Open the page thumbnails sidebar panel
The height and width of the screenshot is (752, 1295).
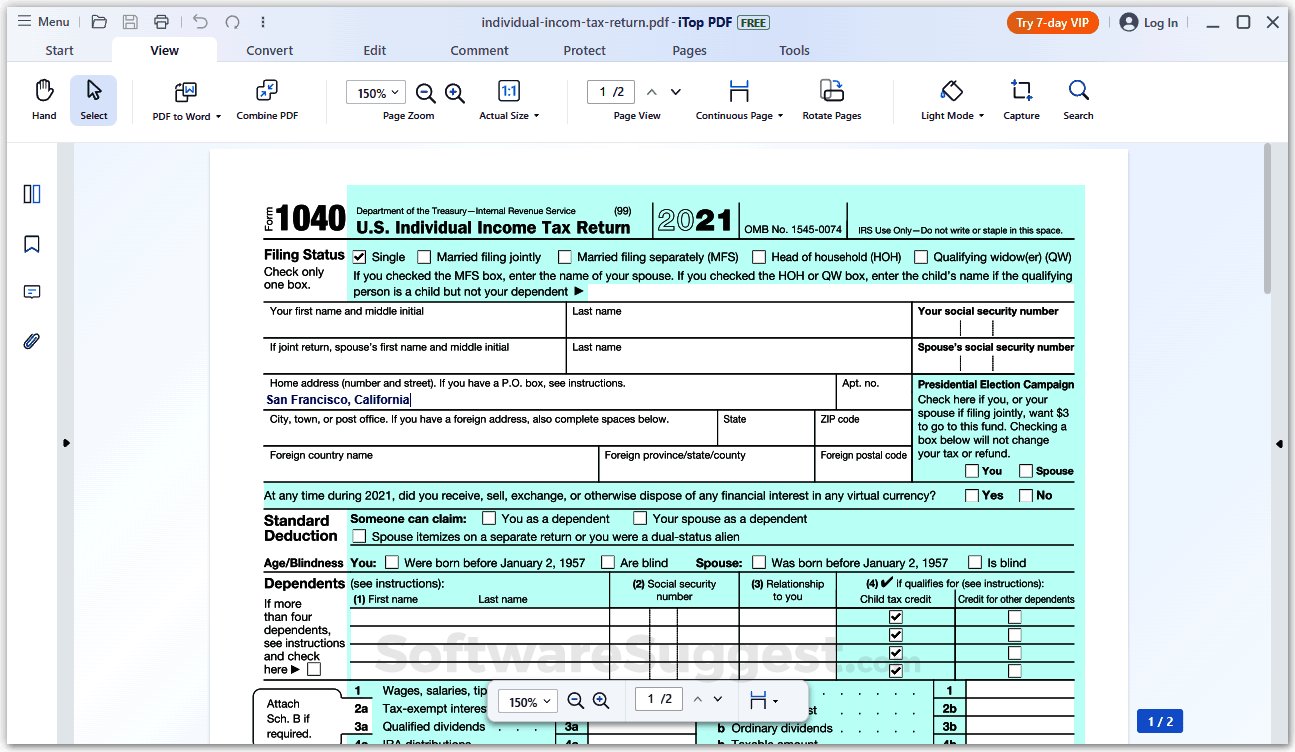tap(31, 194)
